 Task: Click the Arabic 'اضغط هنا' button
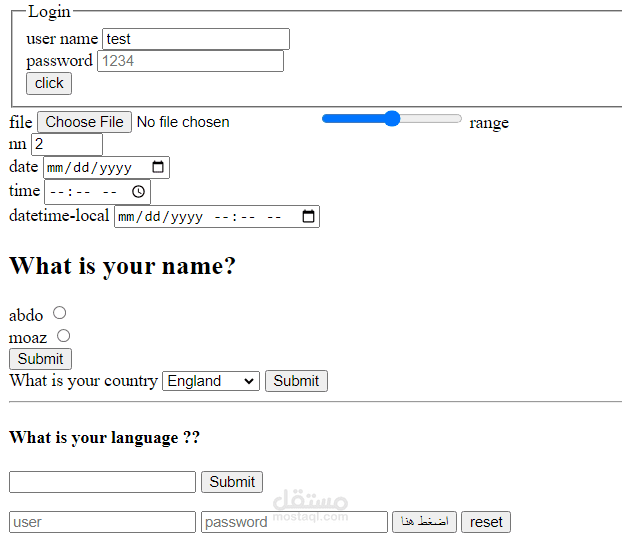(424, 522)
